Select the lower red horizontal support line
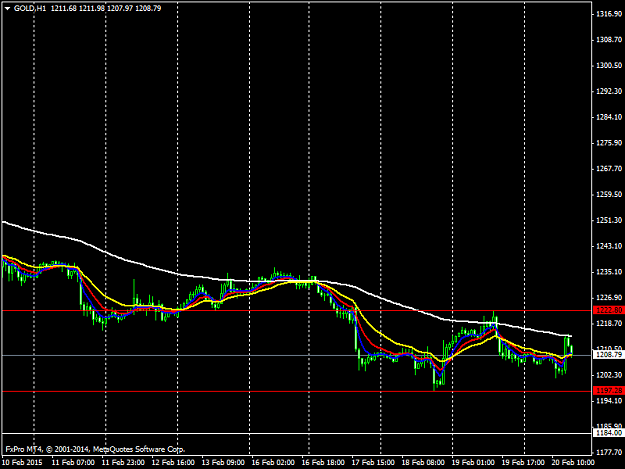Image resolution: width=625 pixels, height=469 pixels. pyautogui.click(x=297, y=391)
